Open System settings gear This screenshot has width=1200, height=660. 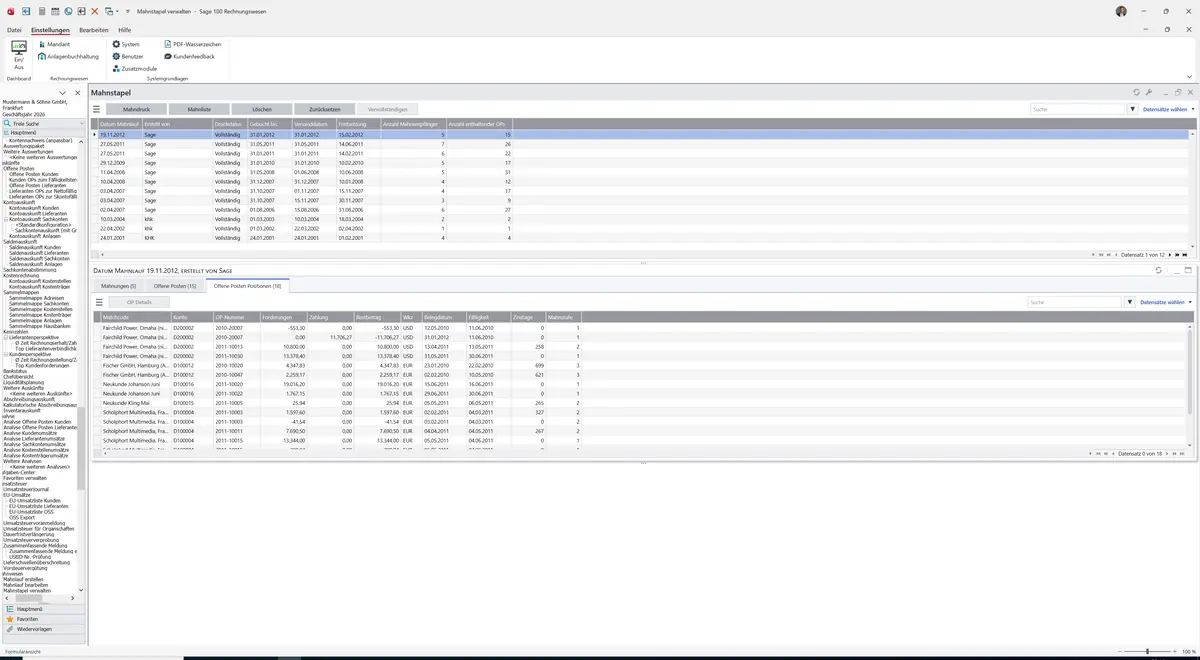click(x=126, y=44)
